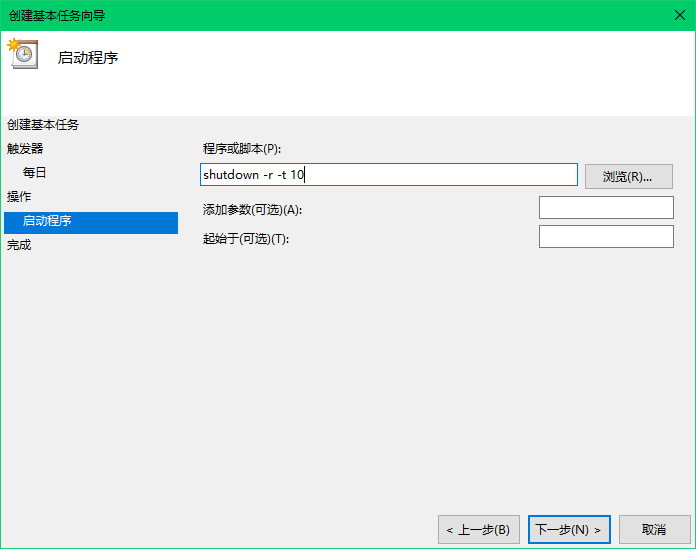Click the task scheduler clock icon
Image resolution: width=696 pixels, height=549 pixels.
(23, 54)
